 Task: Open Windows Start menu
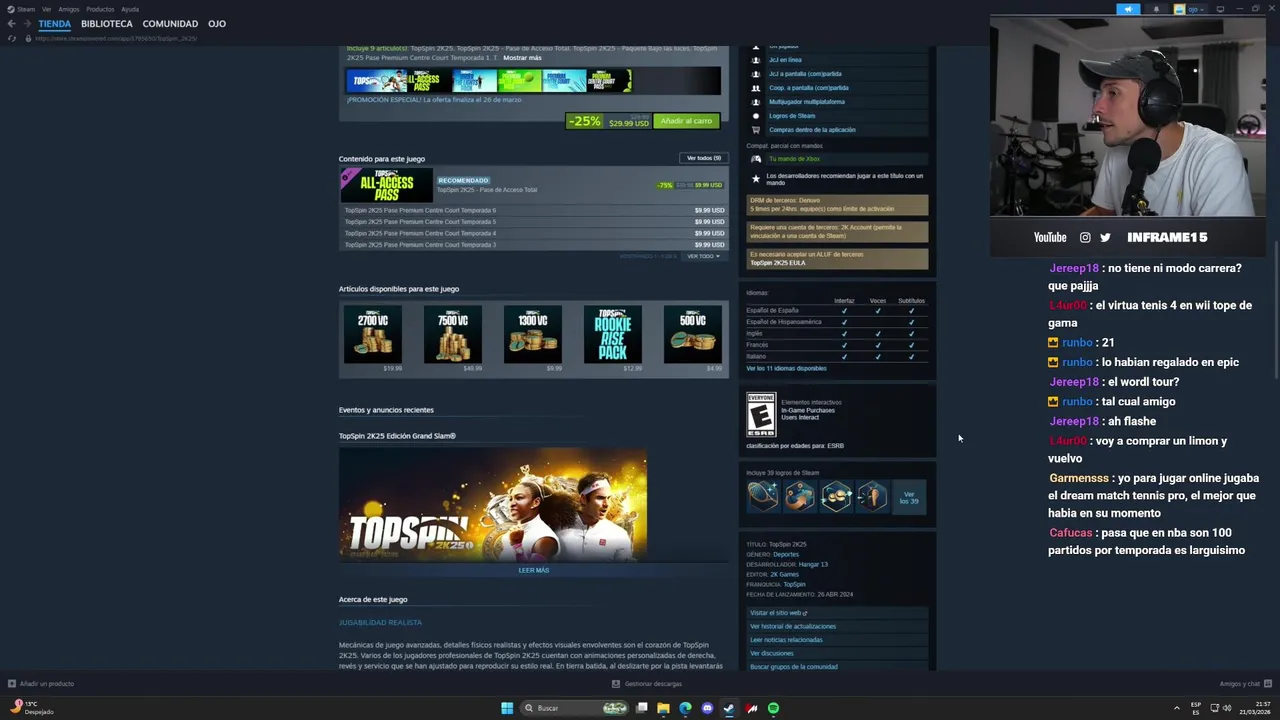[x=507, y=708]
